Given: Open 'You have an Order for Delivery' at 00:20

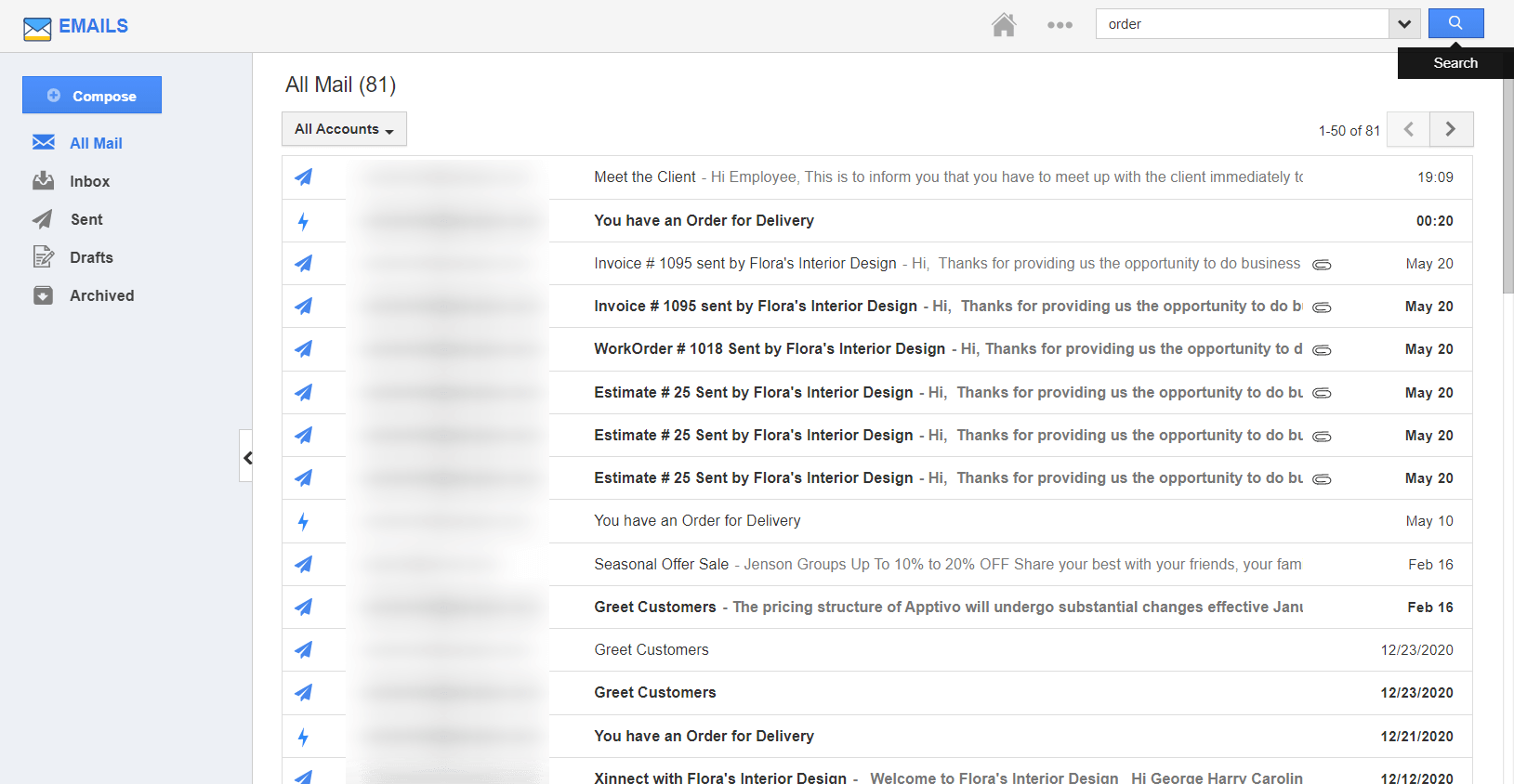Looking at the screenshot, I should coord(876,220).
